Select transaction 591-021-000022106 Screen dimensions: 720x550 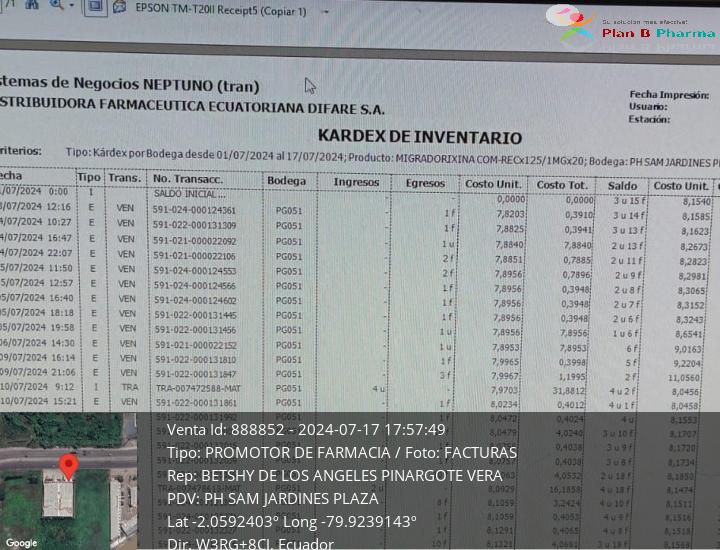(195, 256)
